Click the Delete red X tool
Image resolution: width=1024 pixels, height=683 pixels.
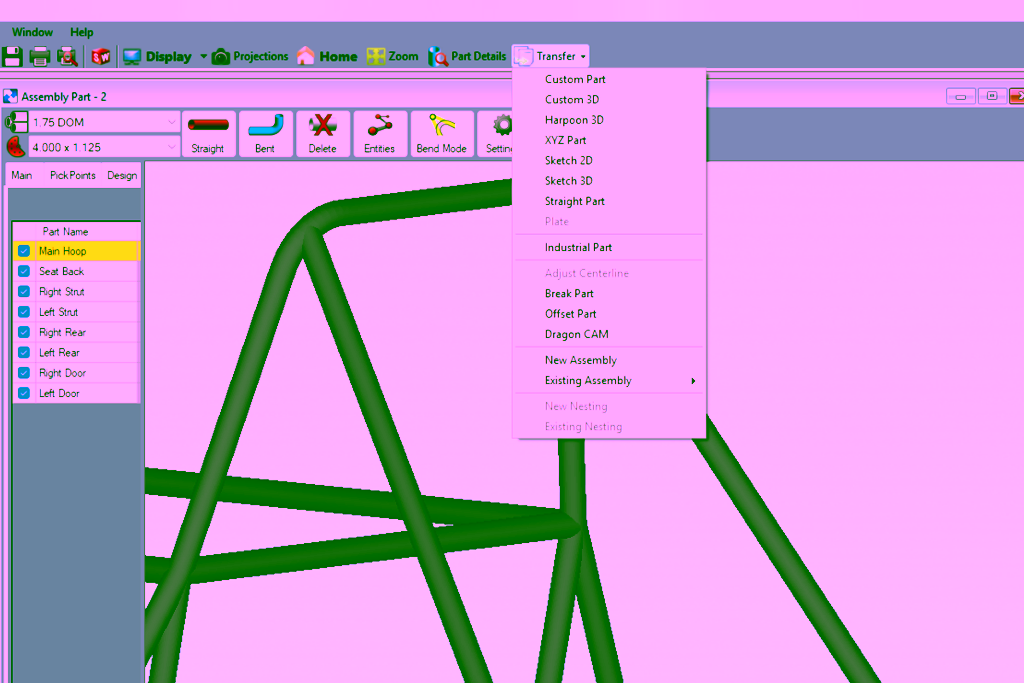pyautogui.click(x=323, y=134)
